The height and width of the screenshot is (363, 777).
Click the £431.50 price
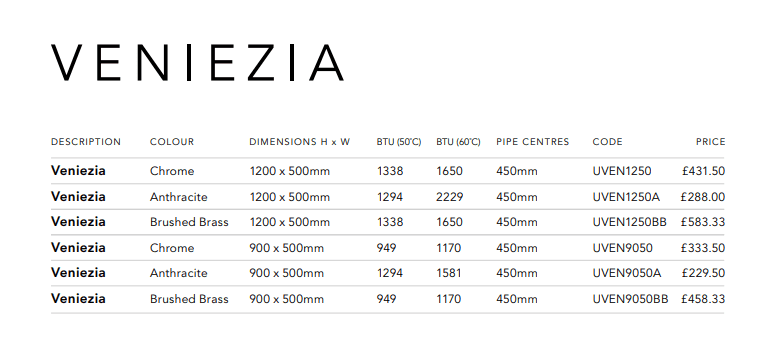(x=703, y=171)
